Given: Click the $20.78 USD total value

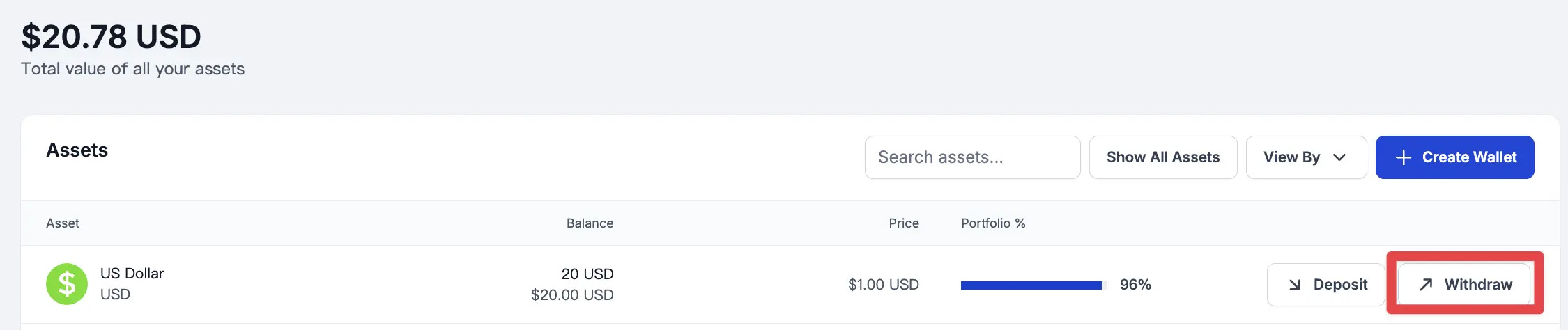Looking at the screenshot, I should tap(112, 37).
